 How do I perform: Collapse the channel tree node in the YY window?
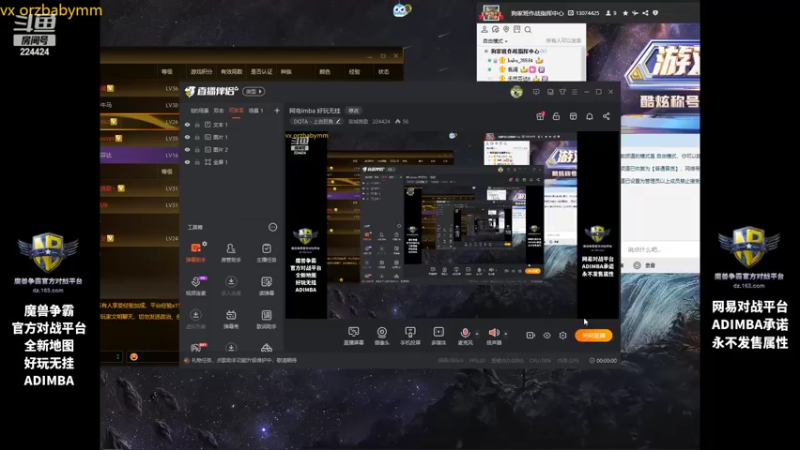(486, 52)
